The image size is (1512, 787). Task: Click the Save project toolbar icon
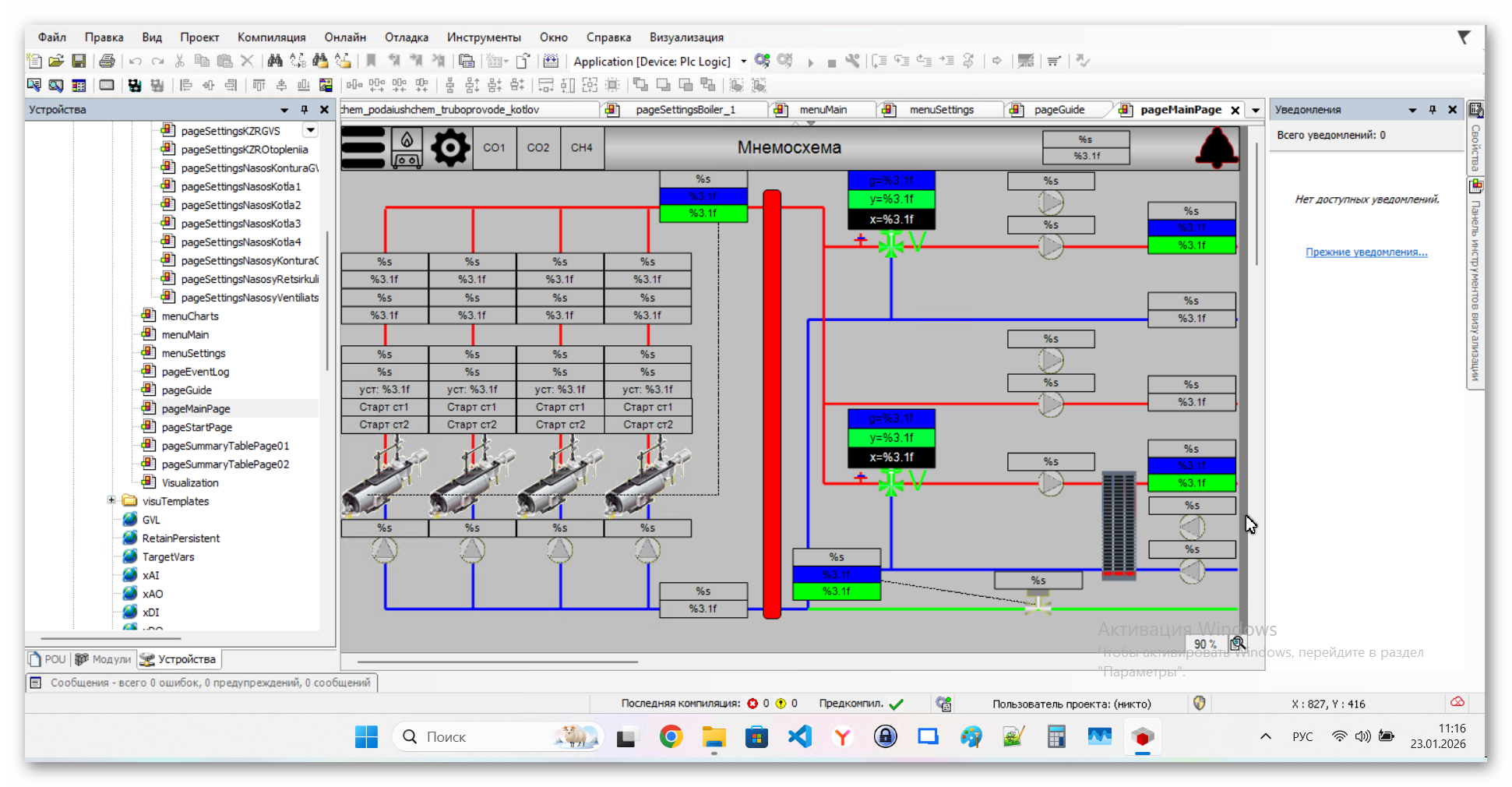[x=79, y=61]
